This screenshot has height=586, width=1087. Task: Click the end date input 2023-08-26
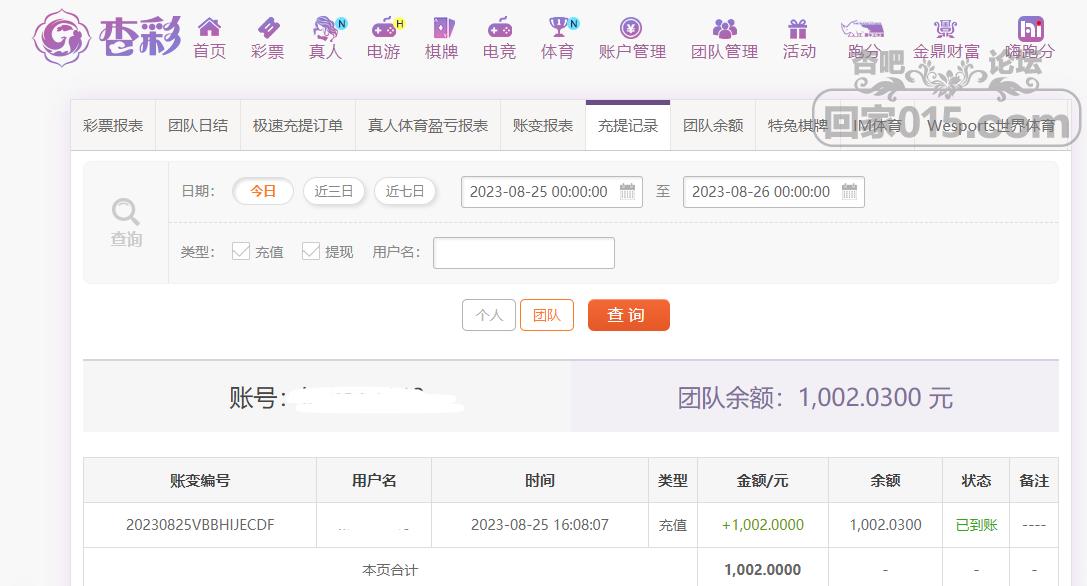pos(774,192)
